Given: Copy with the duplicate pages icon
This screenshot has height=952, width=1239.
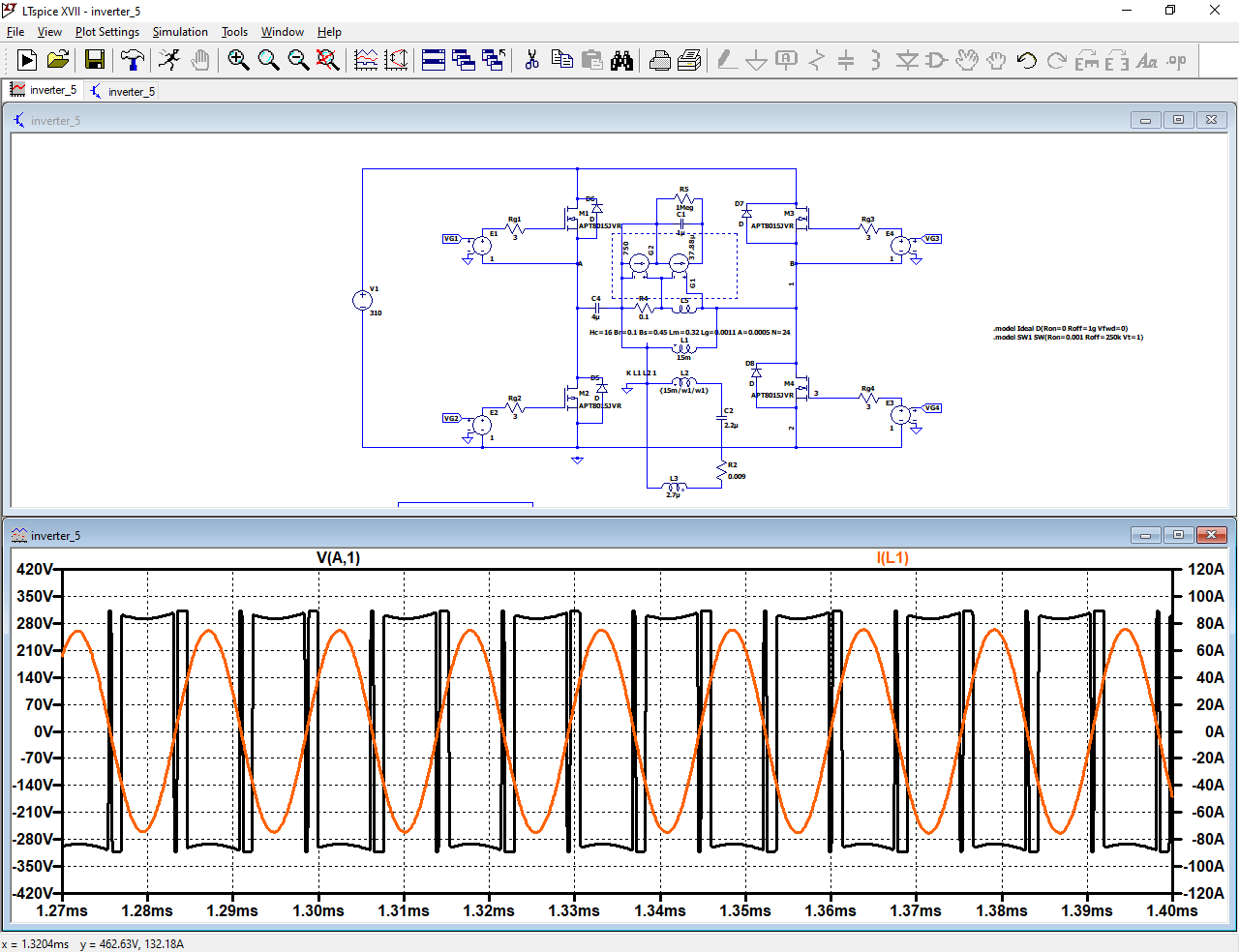Looking at the screenshot, I should pos(561,60).
